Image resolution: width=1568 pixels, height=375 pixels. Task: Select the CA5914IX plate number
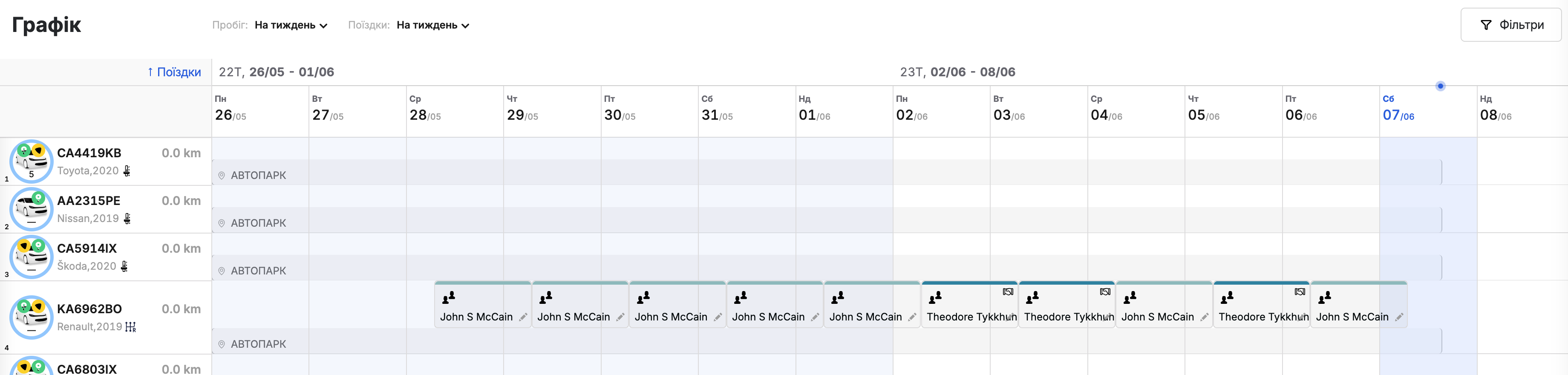point(87,248)
